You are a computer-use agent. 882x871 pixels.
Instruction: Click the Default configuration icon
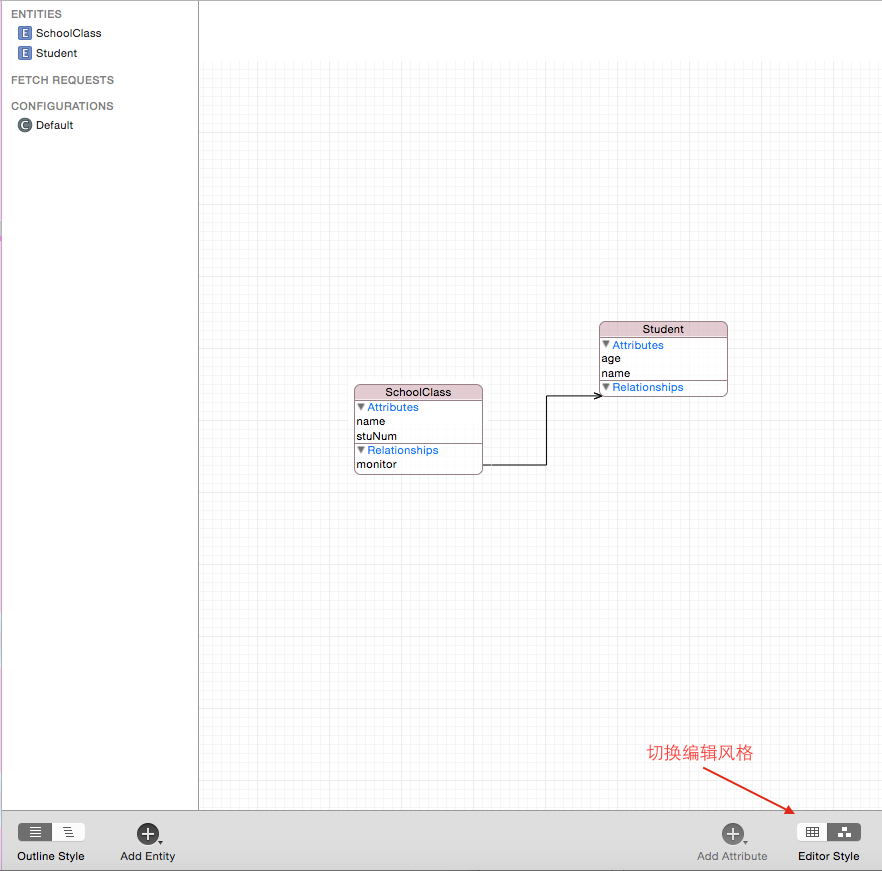coord(25,125)
